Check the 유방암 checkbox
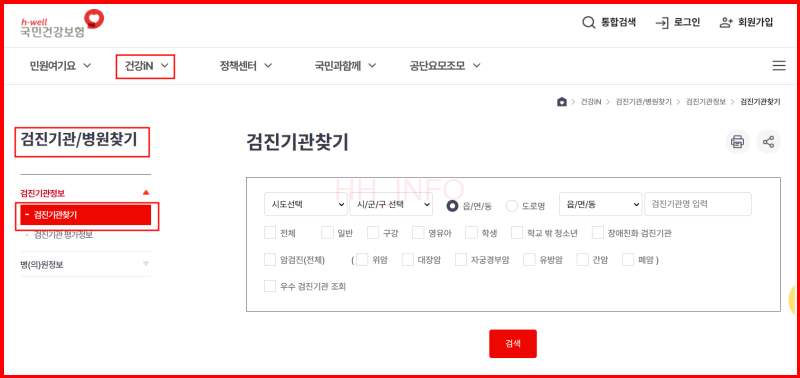 point(530,260)
